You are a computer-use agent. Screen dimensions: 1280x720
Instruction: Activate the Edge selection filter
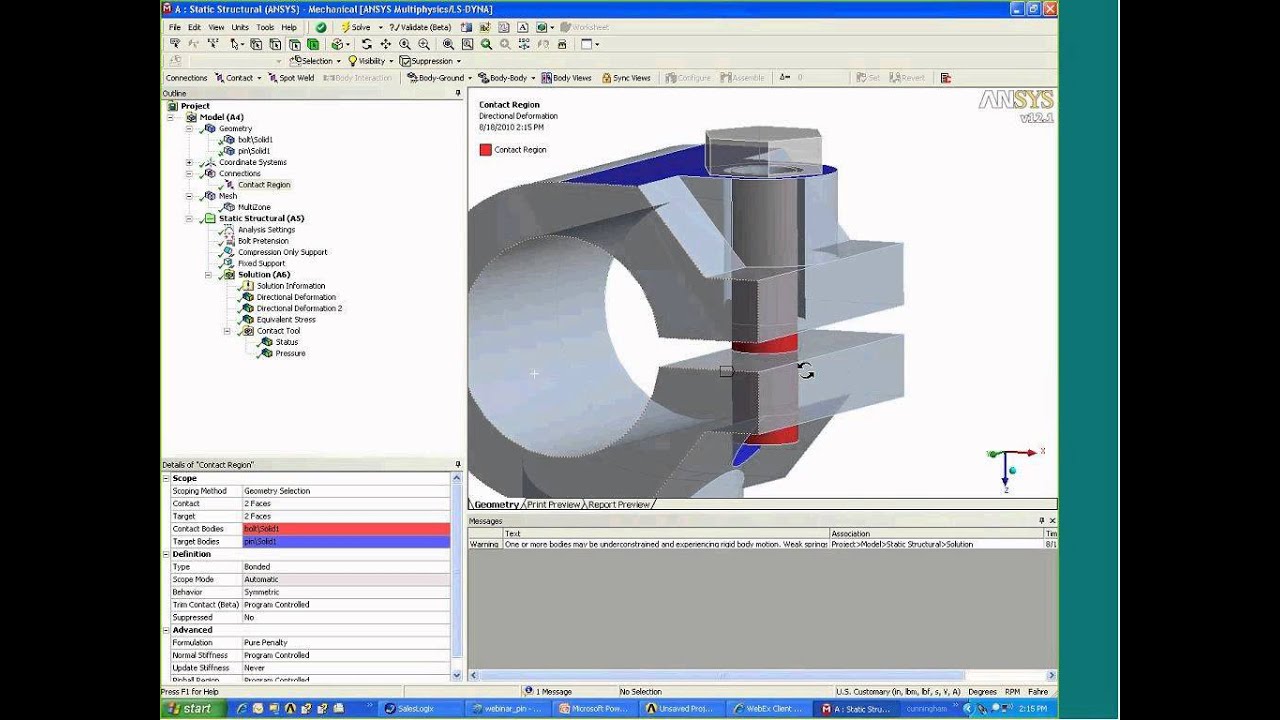click(x=275, y=44)
